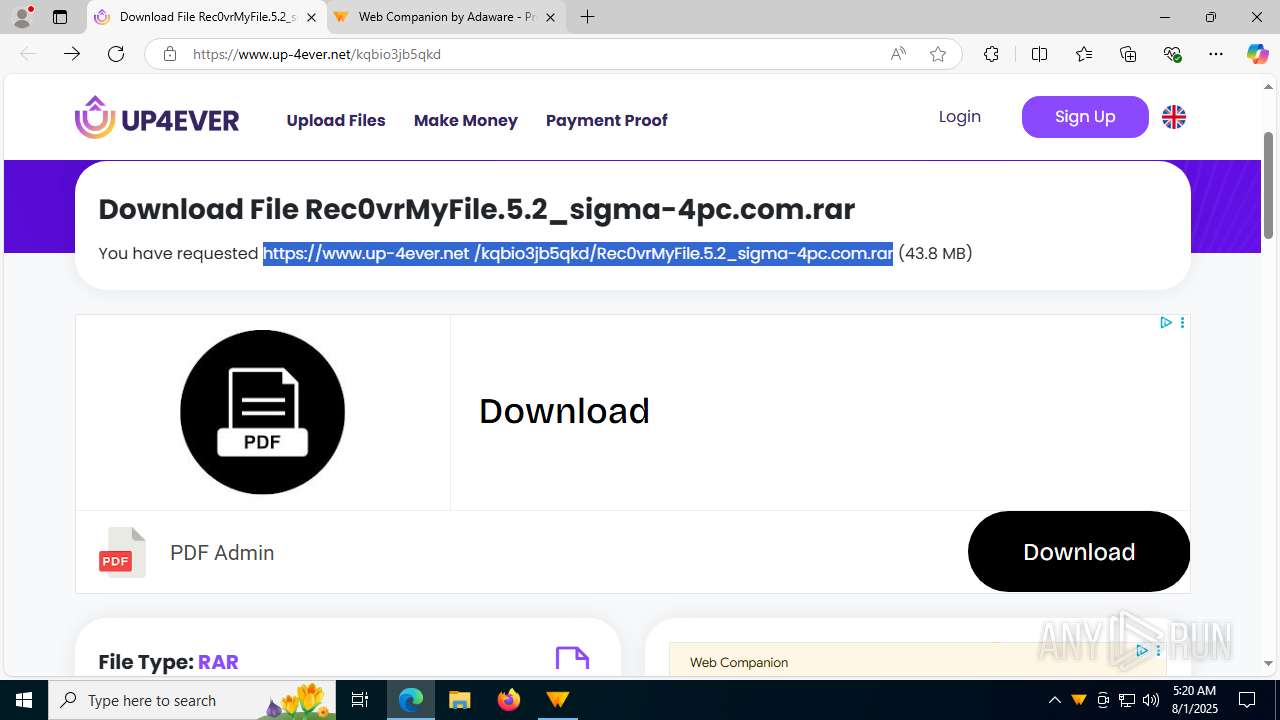Switch to the Web Companion by Adaware tab
1280x720 pixels.
pos(446,17)
